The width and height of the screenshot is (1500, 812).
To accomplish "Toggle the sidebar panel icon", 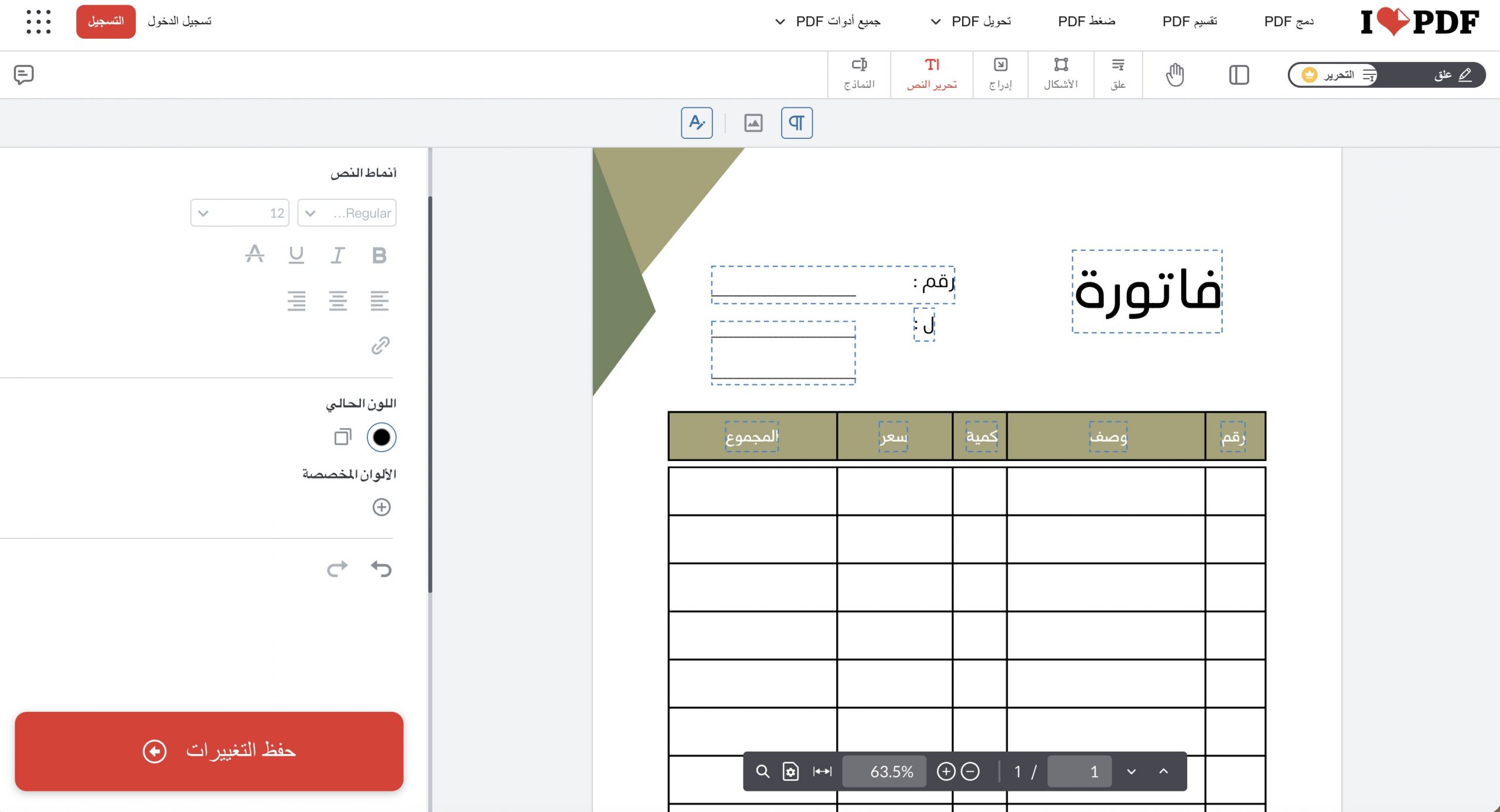I will pyautogui.click(x=1239, y=75).
